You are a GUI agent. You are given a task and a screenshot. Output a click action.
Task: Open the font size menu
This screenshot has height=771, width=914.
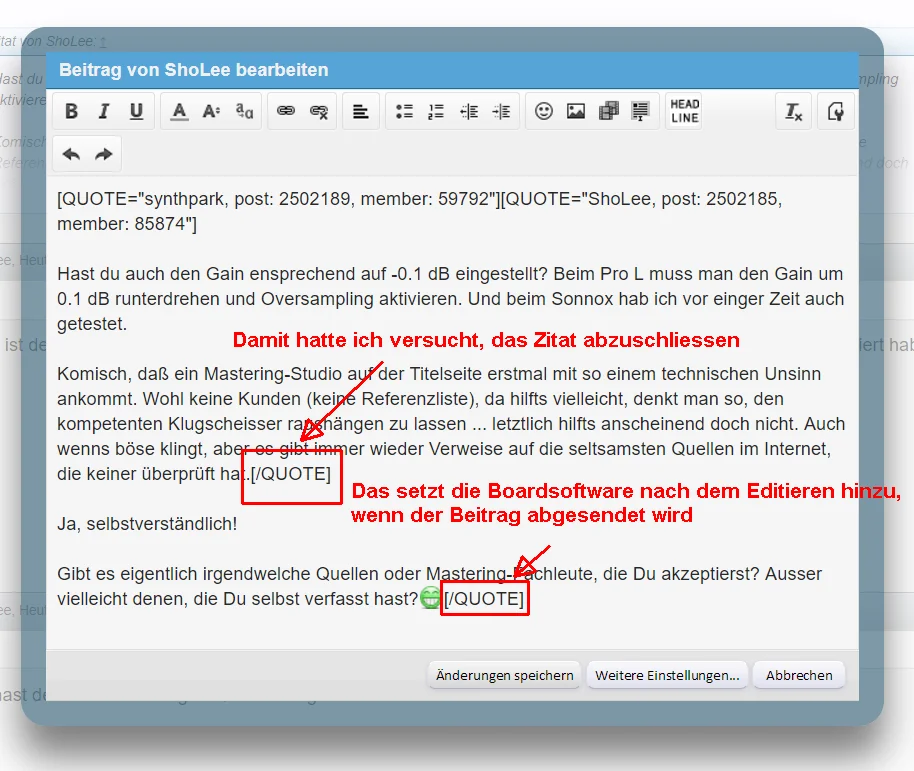(212, 111)
